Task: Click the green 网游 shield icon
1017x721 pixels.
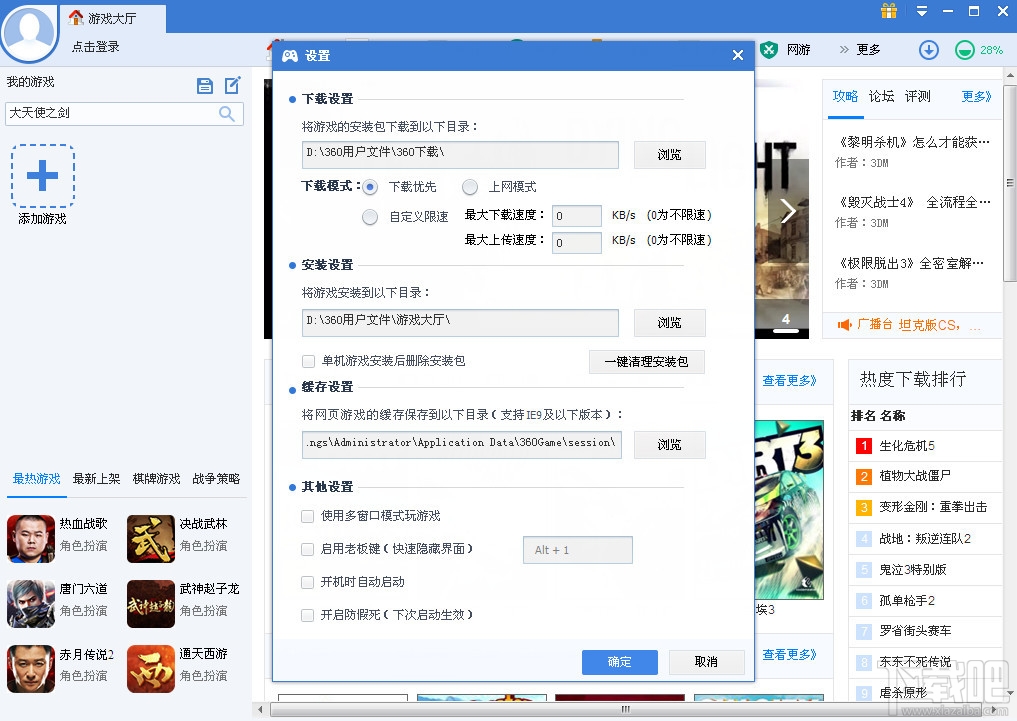Action: pos(767,49)
